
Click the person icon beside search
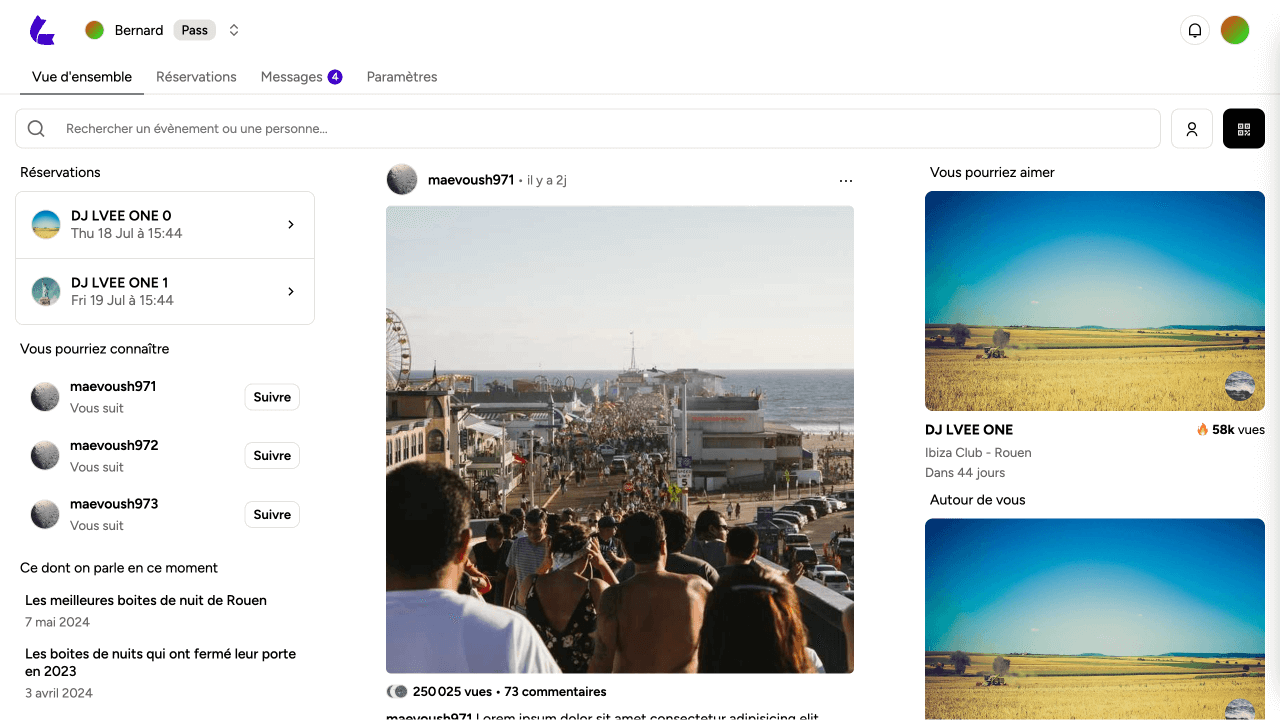point(1191,129)
